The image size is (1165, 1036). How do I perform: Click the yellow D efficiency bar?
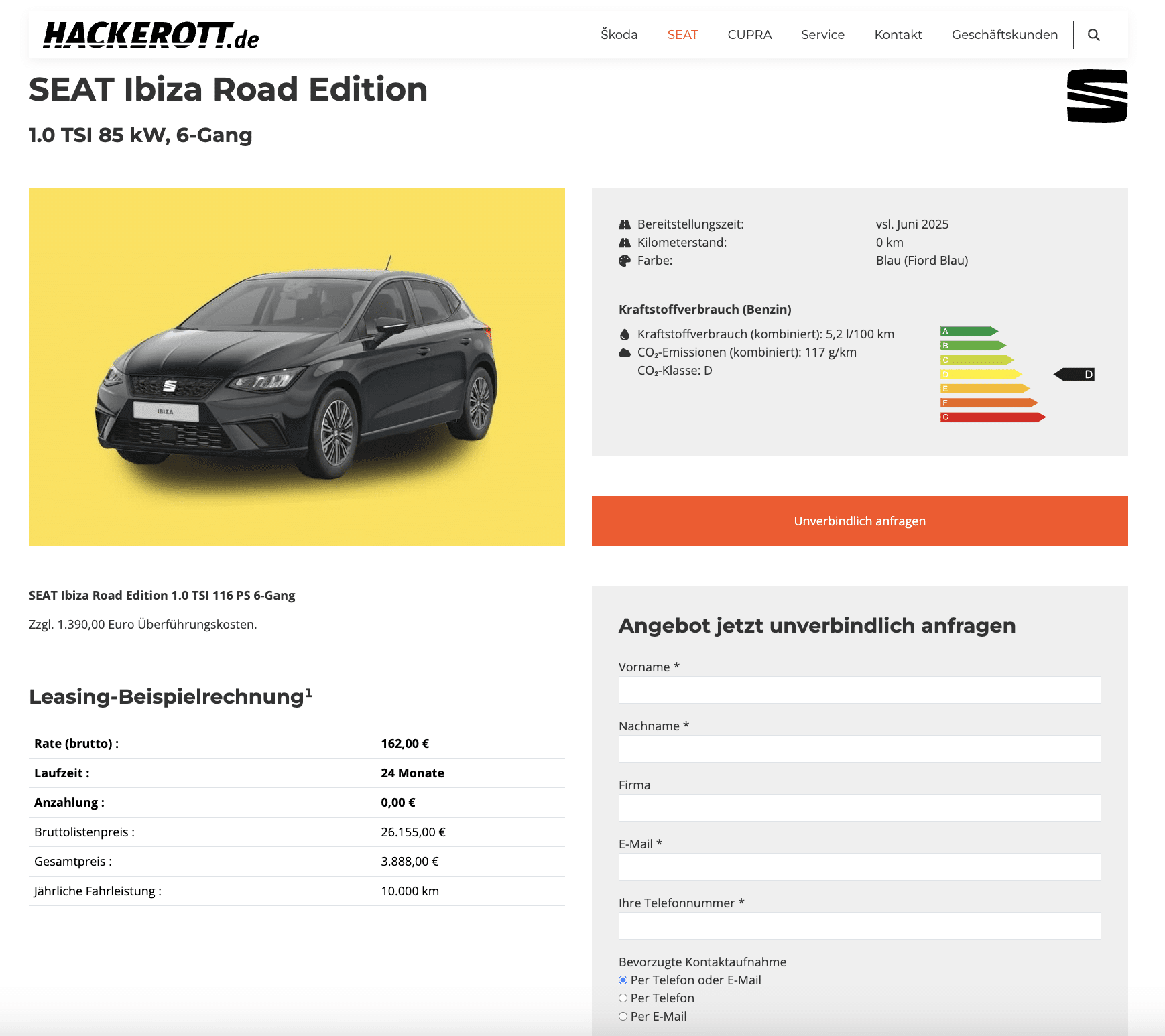click(981, 375)
